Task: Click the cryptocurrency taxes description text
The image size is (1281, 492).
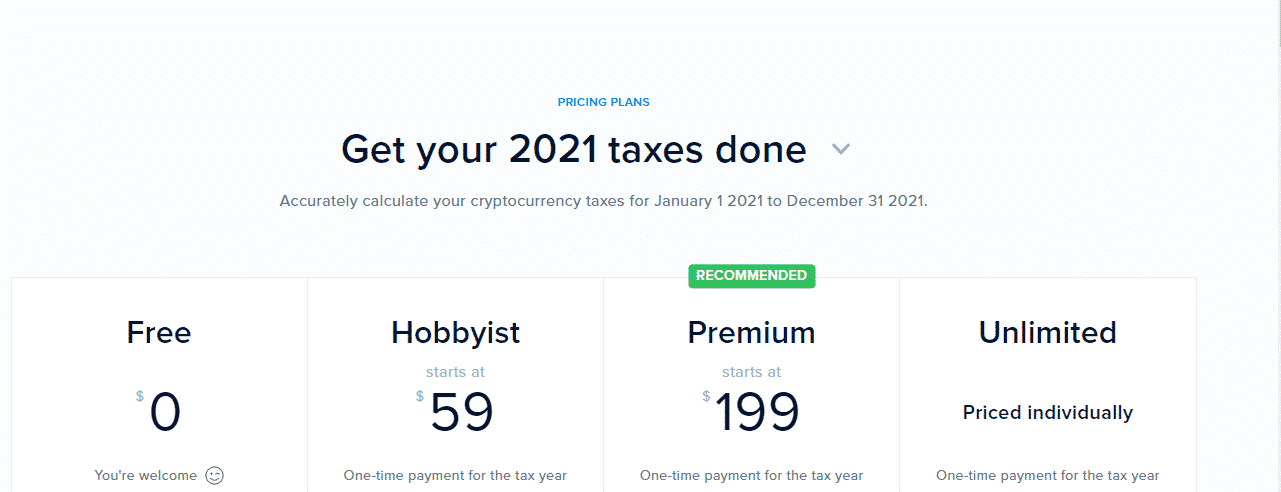Action: coord(604,201)
